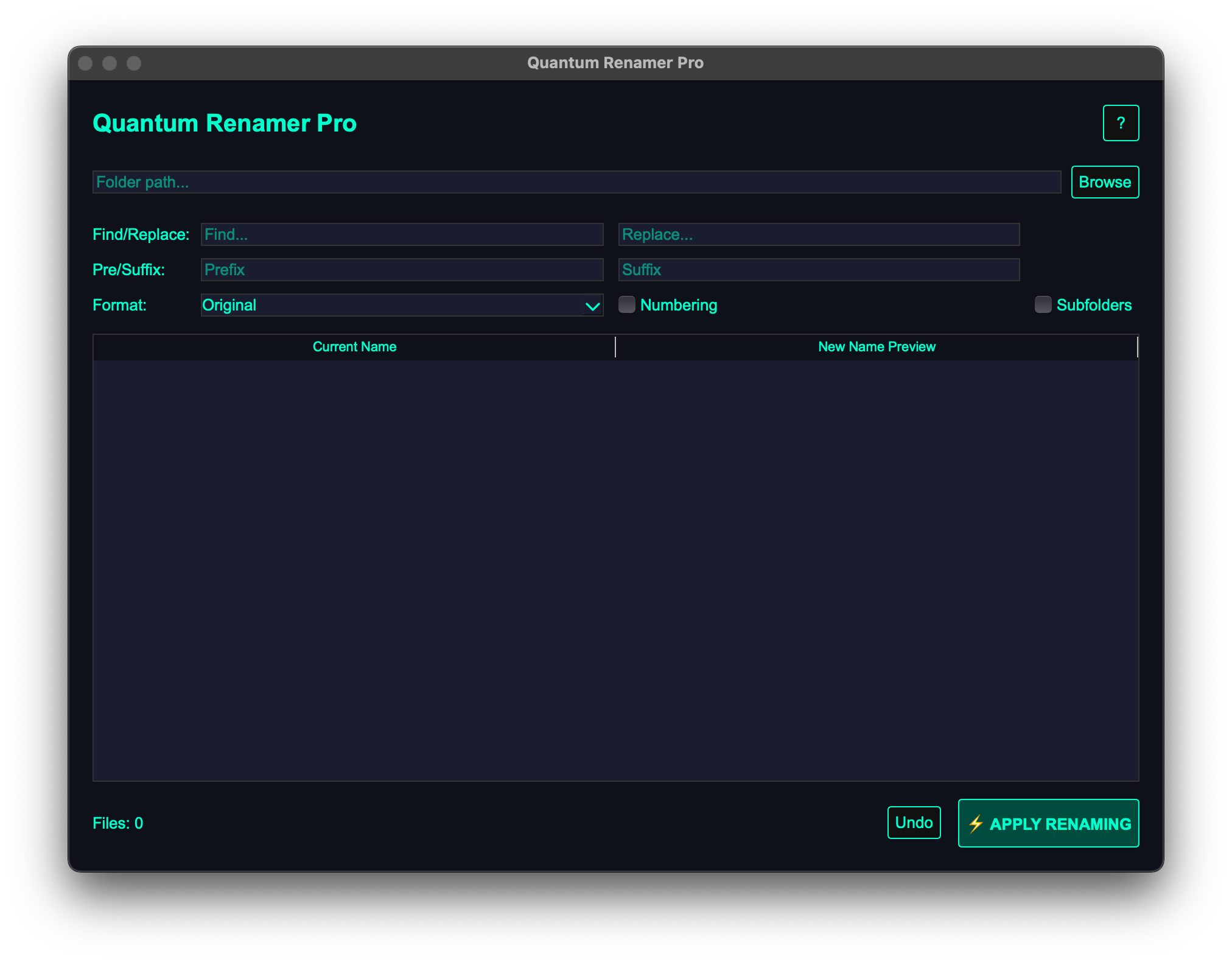The height and width of the screenshot is (962, 1232).
Task: Focus the Find text field
Action: tap(402, 234)
